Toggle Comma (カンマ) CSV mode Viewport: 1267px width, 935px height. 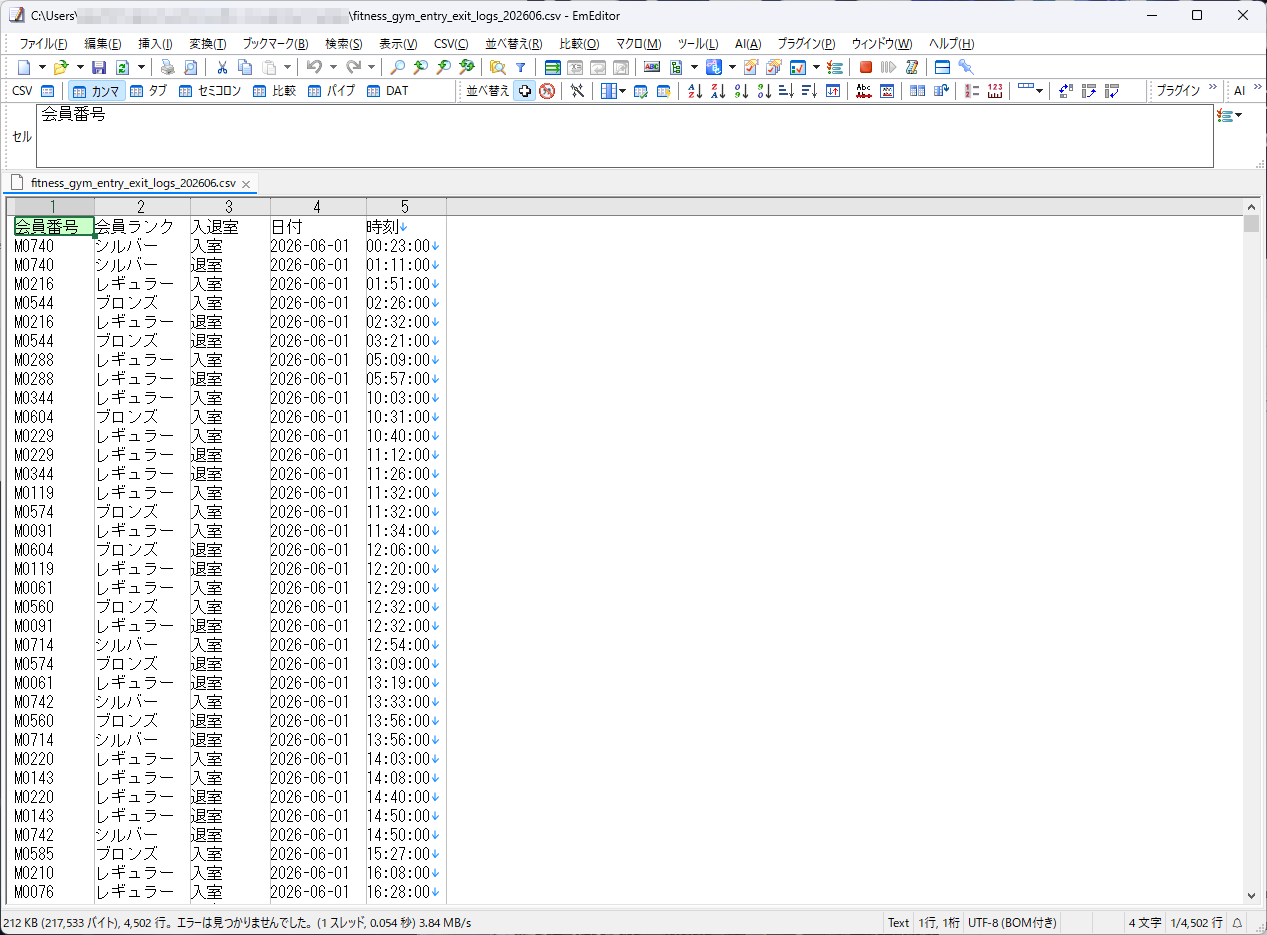pos(96,91)
